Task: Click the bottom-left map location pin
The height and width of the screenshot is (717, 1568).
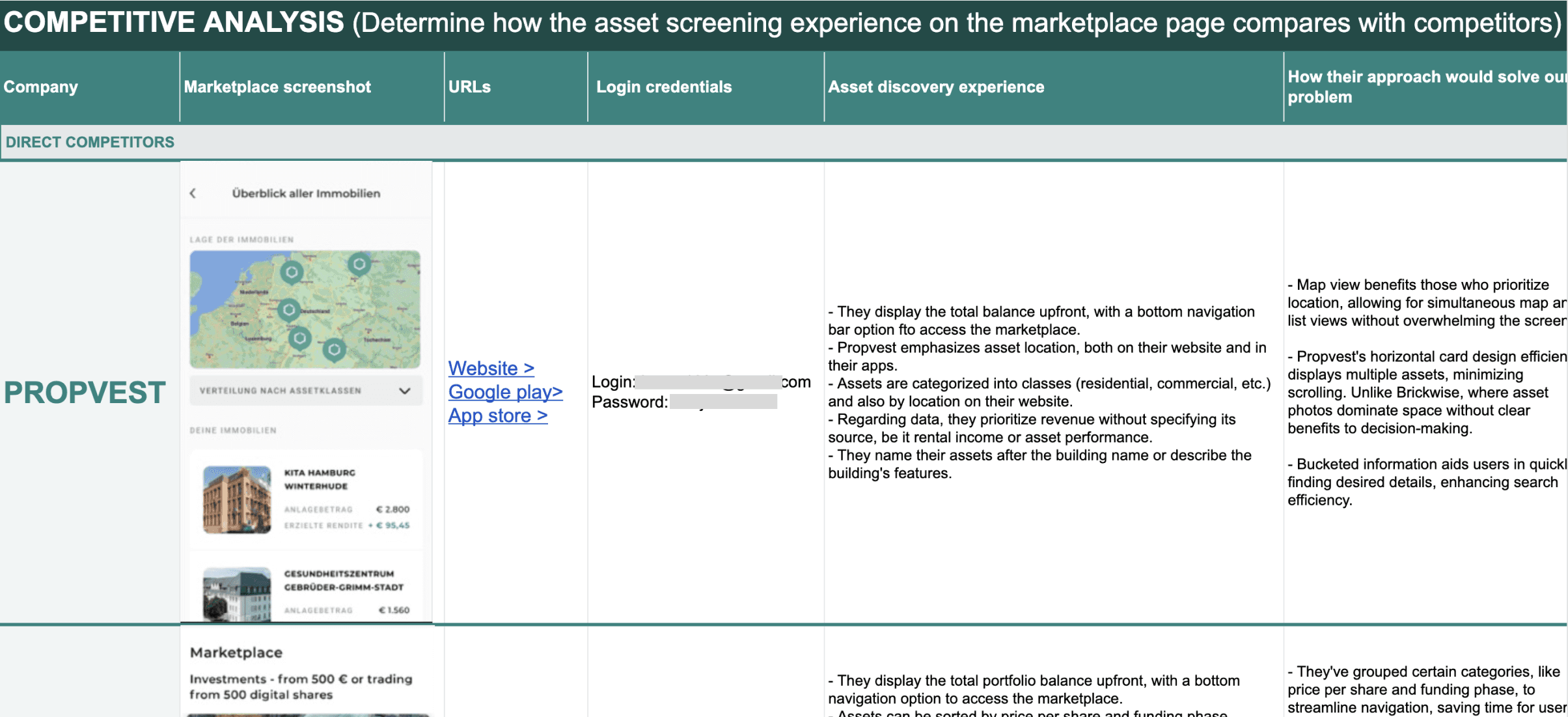Action: (299, 338)
